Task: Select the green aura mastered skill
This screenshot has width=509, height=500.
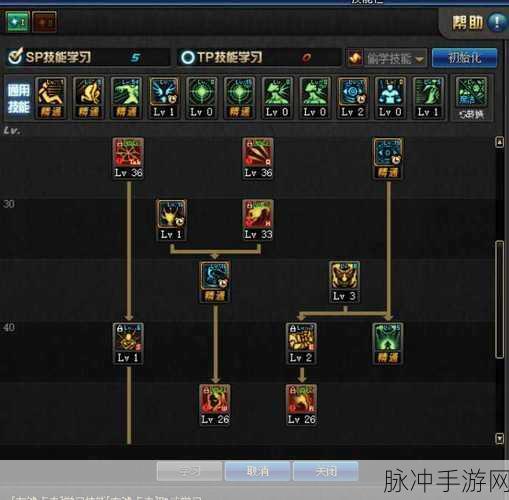Action: pyautogui.click(x=388, y=344)
